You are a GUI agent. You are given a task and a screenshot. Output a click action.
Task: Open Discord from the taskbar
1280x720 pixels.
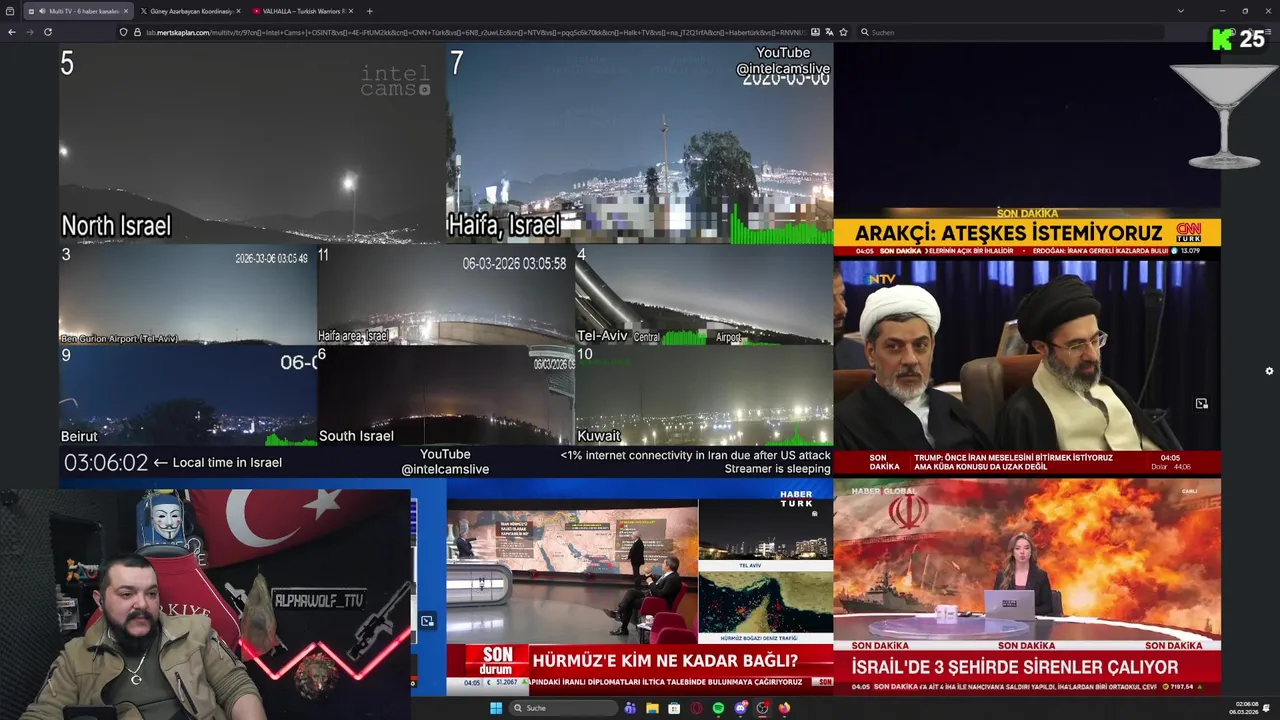pos(741,708)
